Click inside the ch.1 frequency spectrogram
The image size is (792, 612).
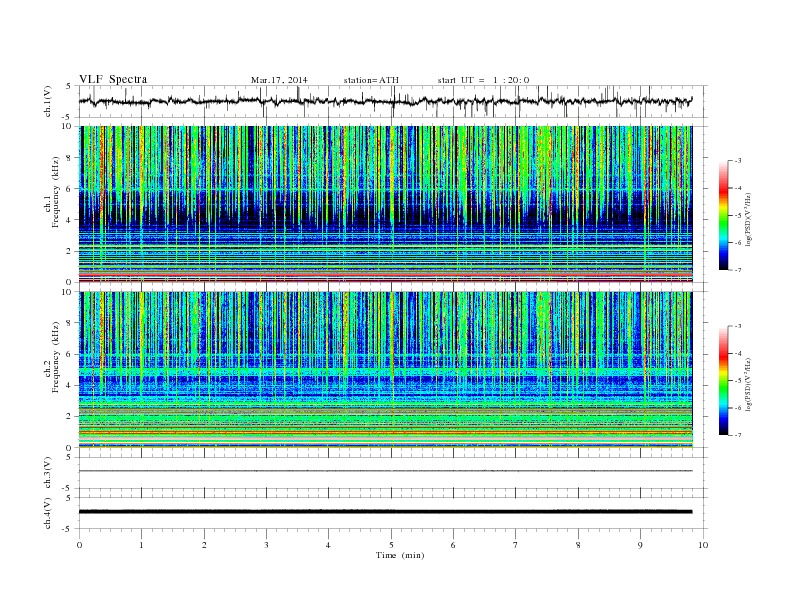pyautogui.click(x=385, y=204)
